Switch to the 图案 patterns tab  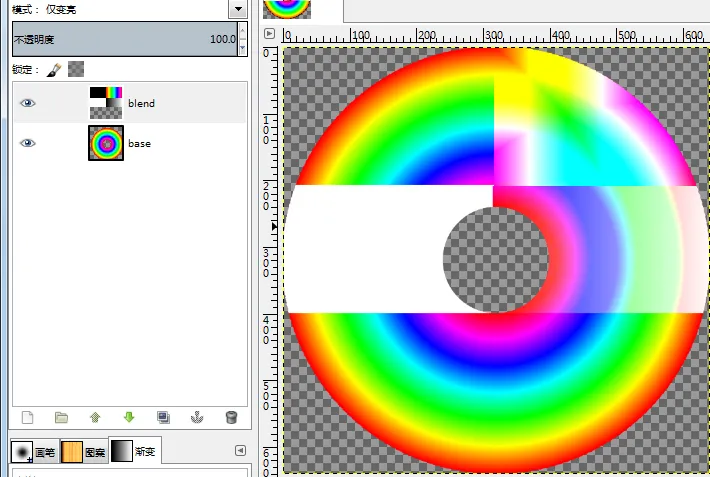[84, 452]
